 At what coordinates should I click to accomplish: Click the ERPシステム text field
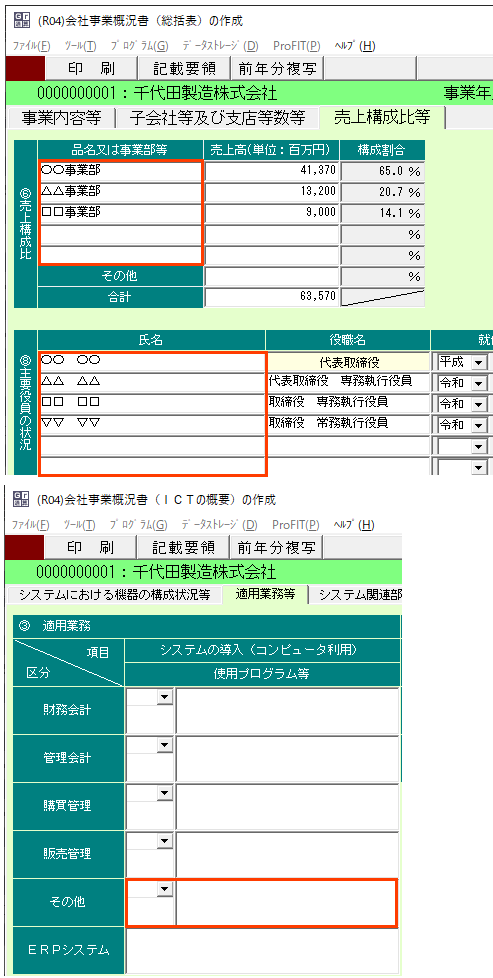point(262,950)
